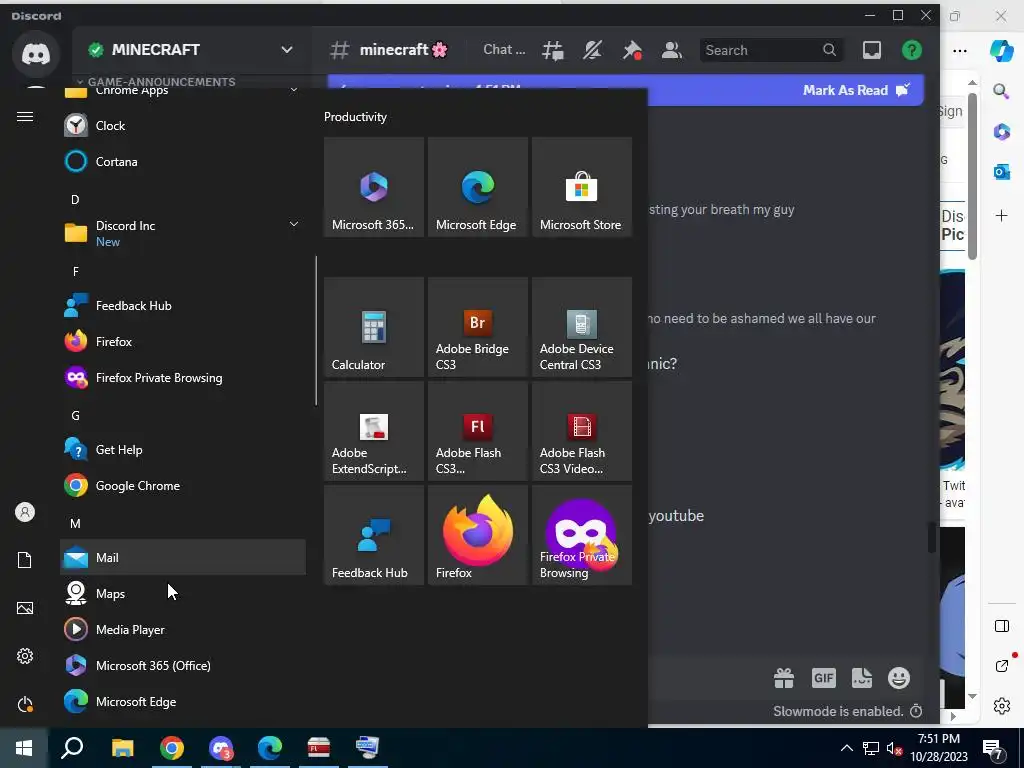The width and height of the screenshot is (1024, 768).
Task: Click the Productivity group heading
Action: pos(355,117)
